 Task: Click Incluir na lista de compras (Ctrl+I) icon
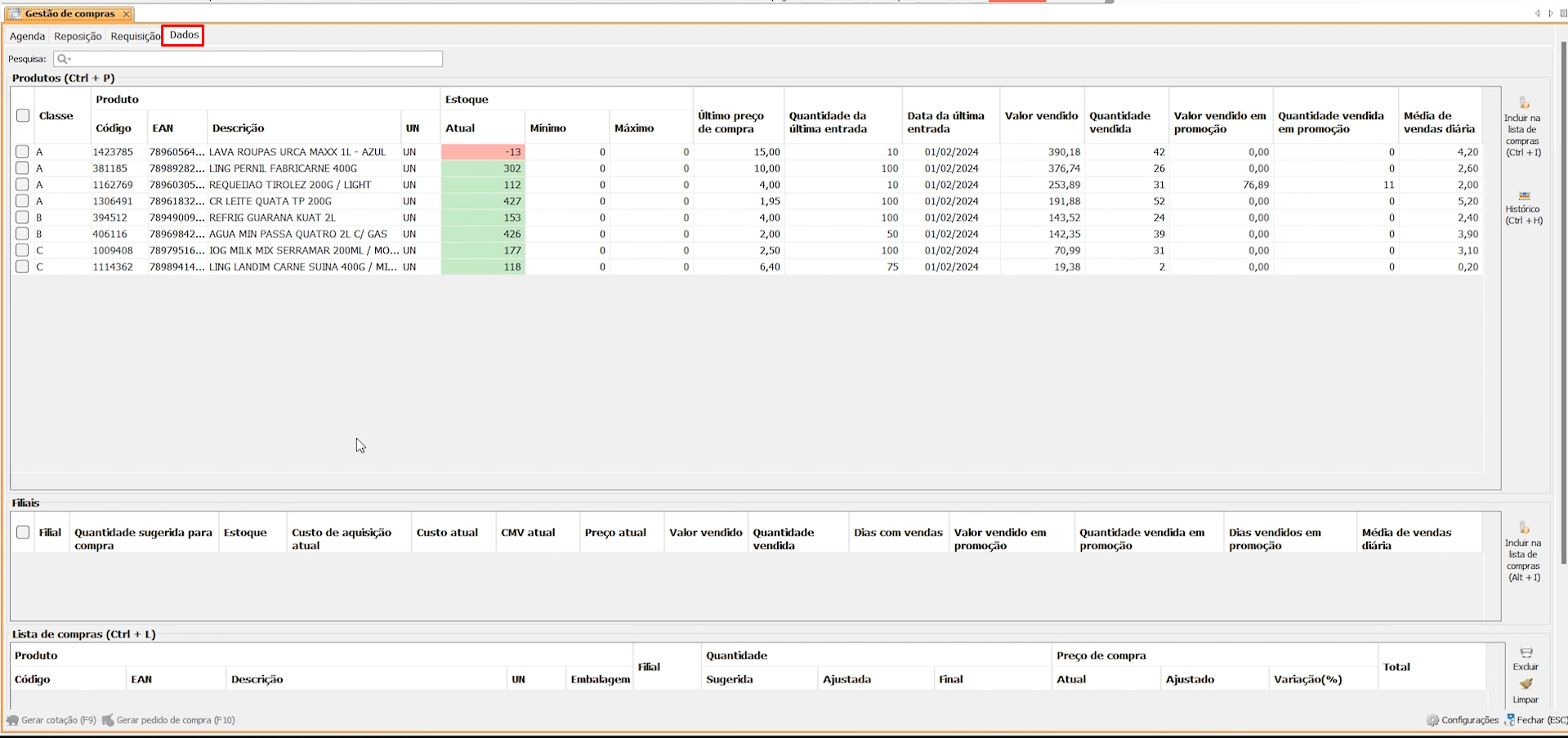click(1523, 103)
